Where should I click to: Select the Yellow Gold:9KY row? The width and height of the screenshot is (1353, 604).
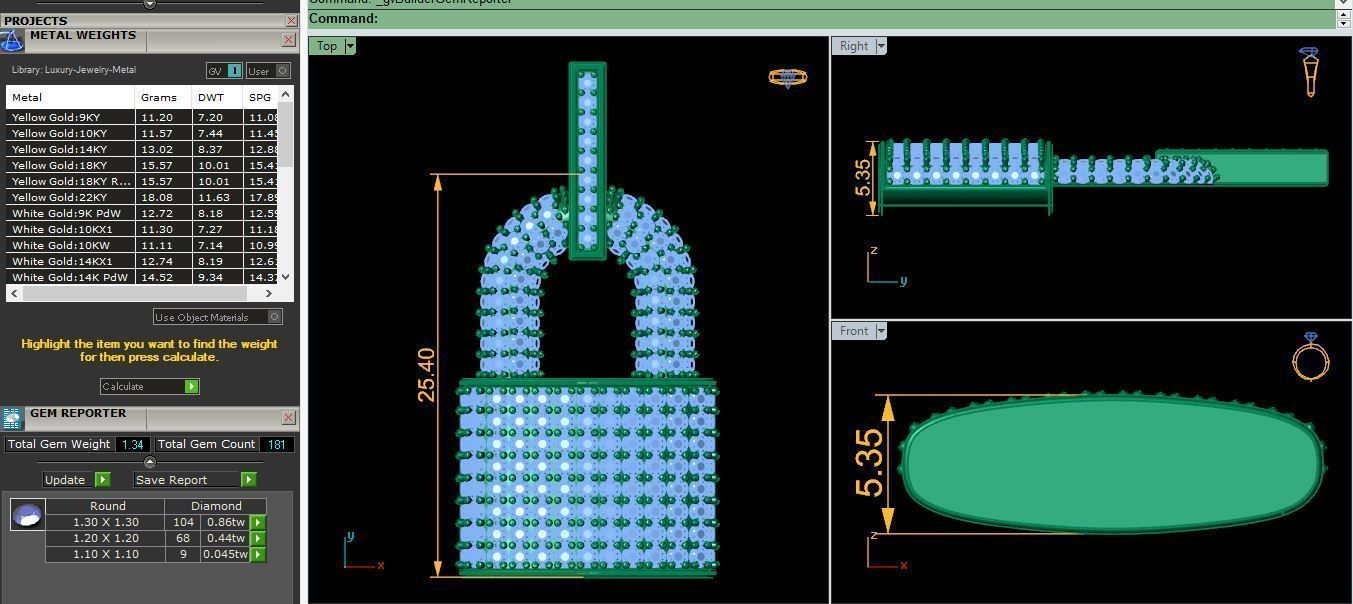click(x=142, y=117)
